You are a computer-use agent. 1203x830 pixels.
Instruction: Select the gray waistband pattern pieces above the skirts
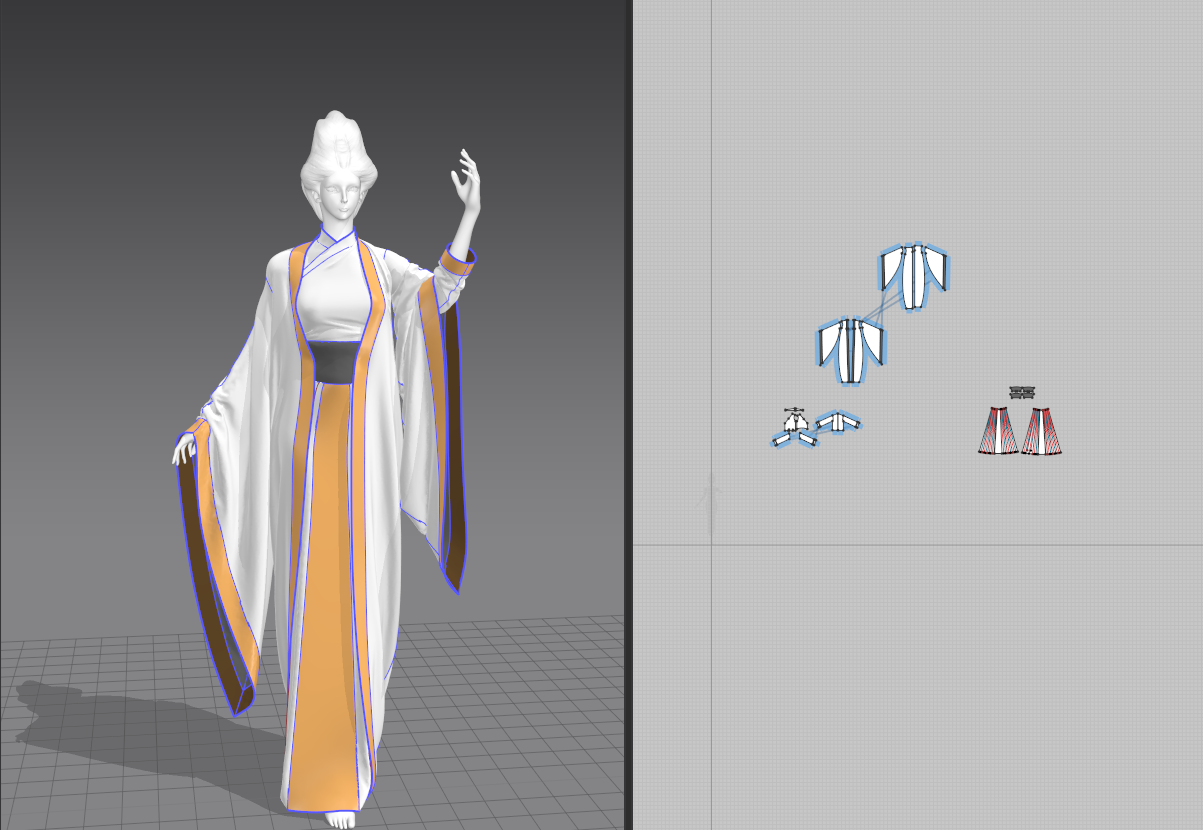coord(1021,393)
